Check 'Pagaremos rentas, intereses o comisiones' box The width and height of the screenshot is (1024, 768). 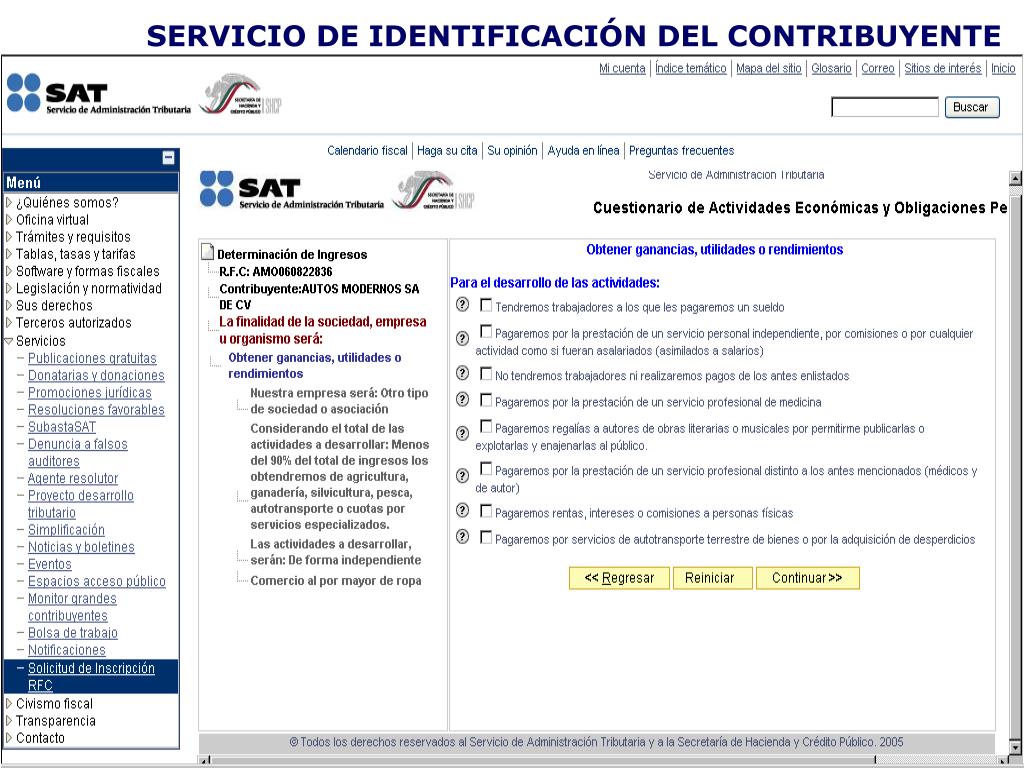[486, 511]
